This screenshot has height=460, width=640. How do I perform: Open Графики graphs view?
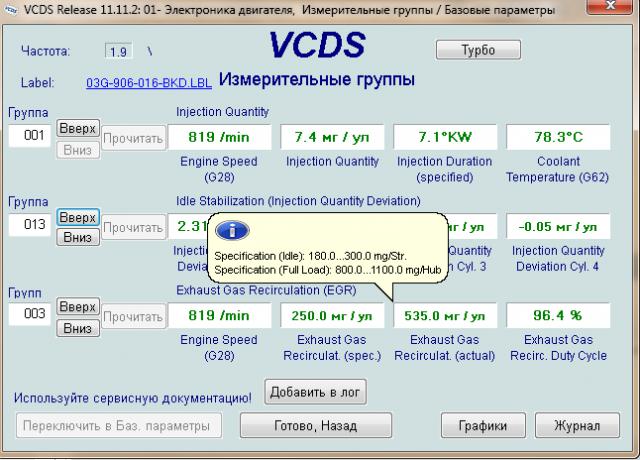(483, 425)
